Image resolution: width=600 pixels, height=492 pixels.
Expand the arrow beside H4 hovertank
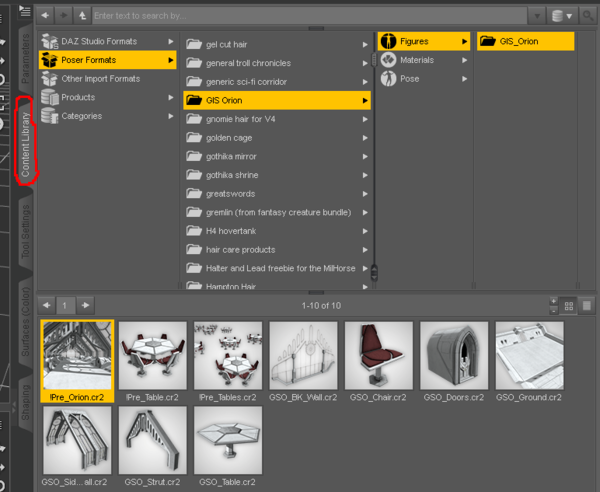(x=365, y=231)
